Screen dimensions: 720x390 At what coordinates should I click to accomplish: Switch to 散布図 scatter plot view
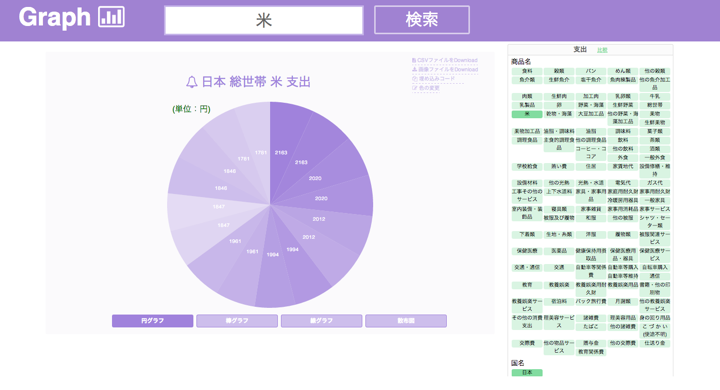(406, 321)
